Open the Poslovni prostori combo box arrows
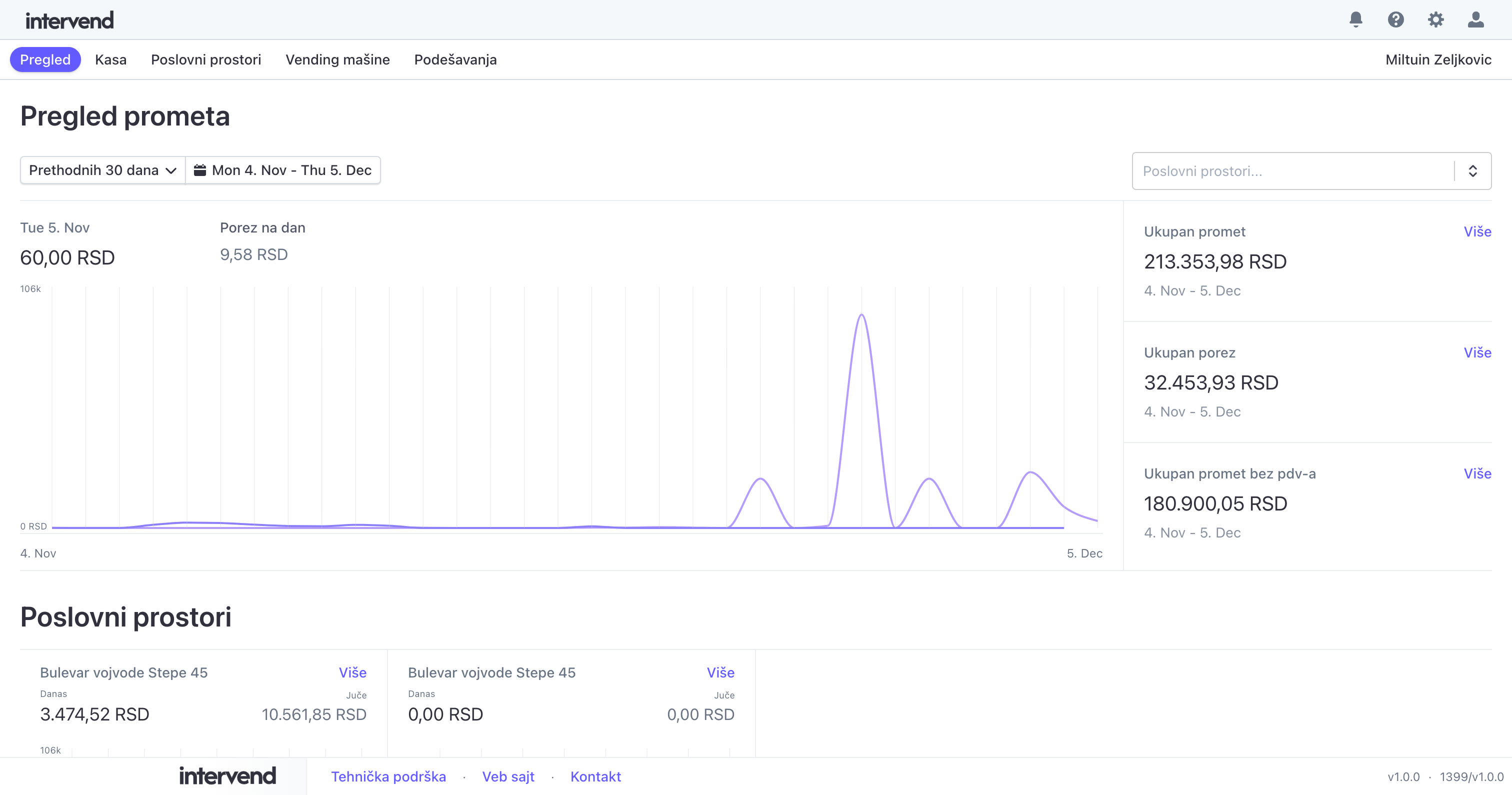Image resolution: width=1512 pixels, height=795 pixels. pos(1472,171)
